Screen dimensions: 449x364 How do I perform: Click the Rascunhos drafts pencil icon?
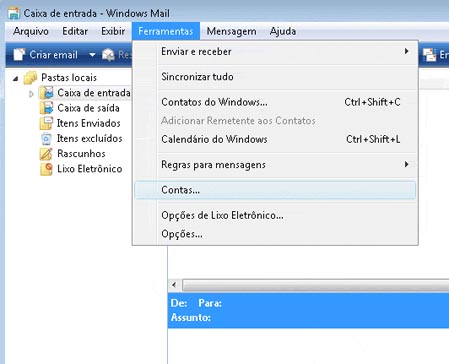point(46,154)
